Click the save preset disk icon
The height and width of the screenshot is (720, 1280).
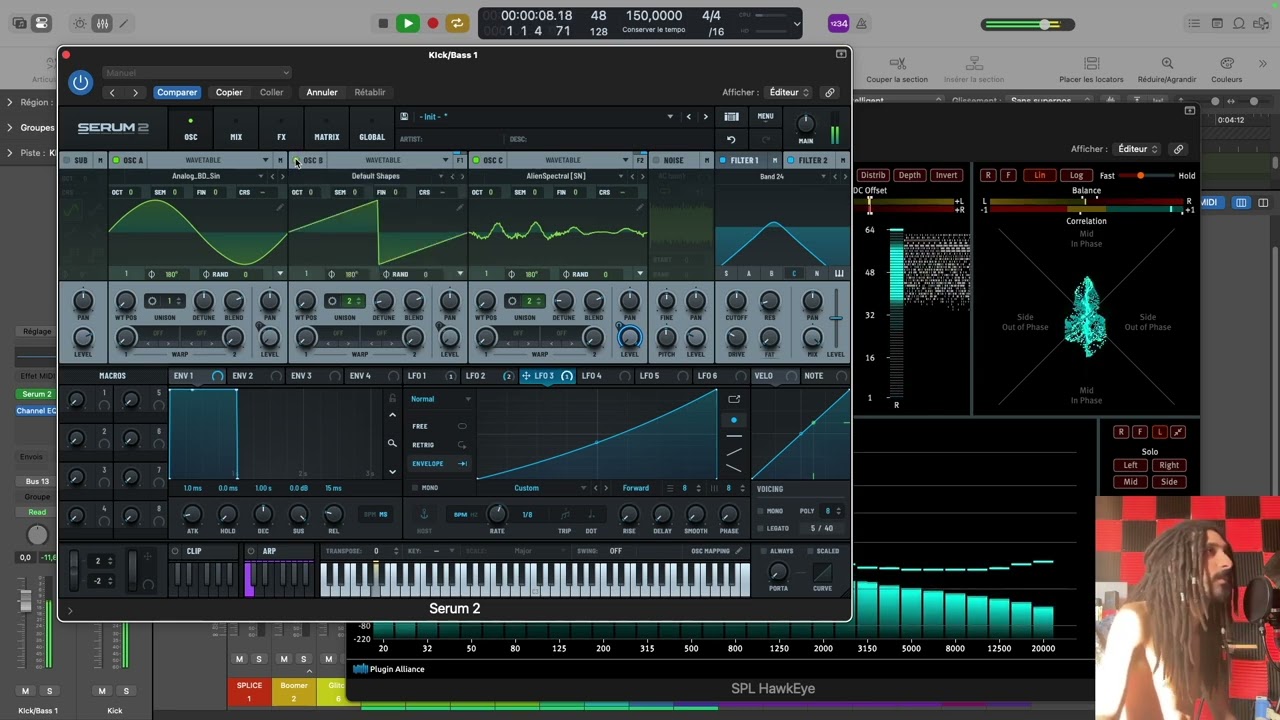pyautogui.click(x=404, y=116)
